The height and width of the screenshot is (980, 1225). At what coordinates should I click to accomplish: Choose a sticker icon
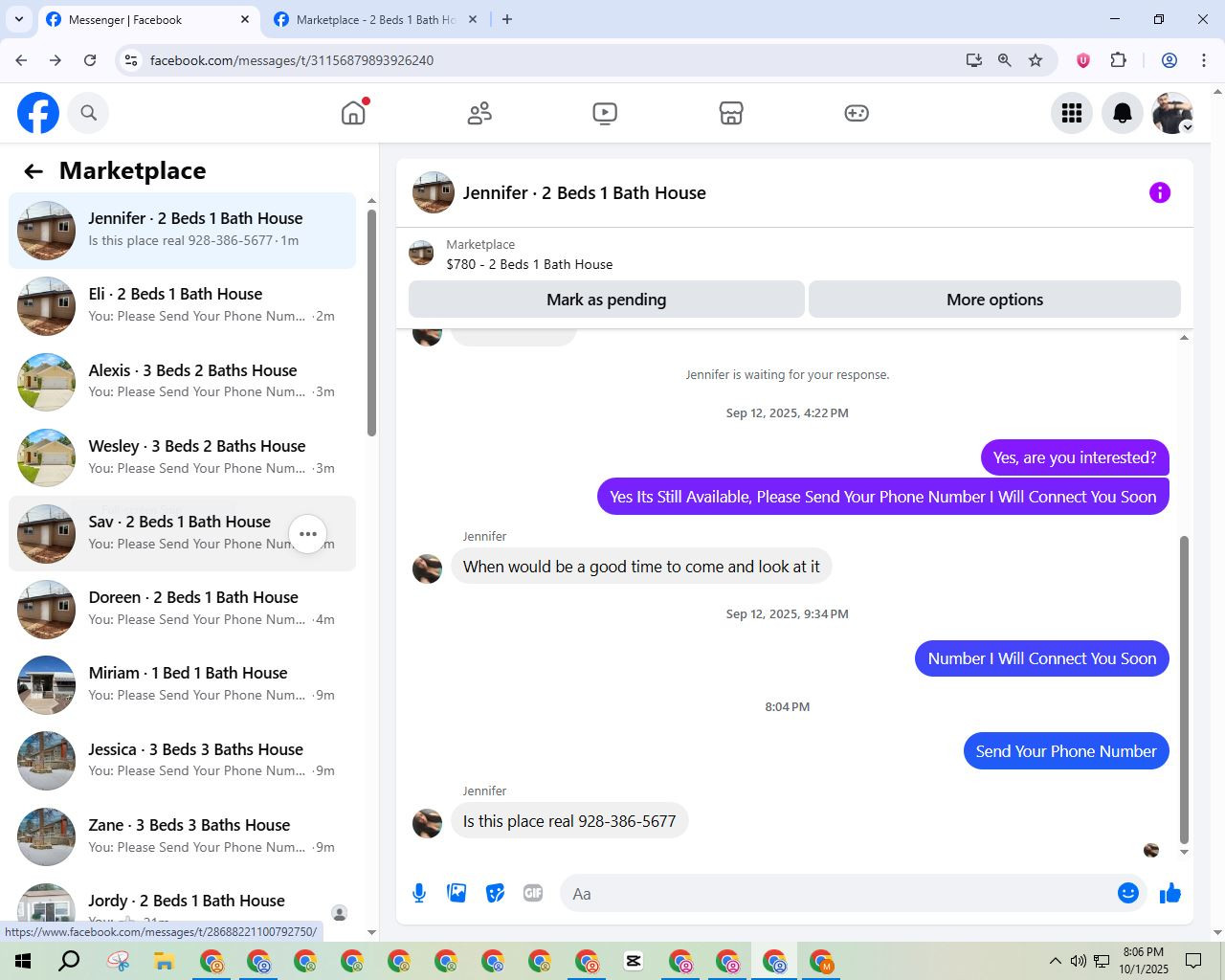coord(495,893)
